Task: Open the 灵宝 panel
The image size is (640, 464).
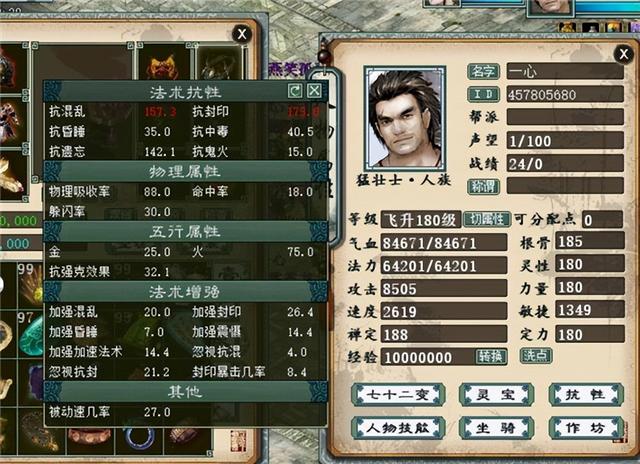Action: 496,395
